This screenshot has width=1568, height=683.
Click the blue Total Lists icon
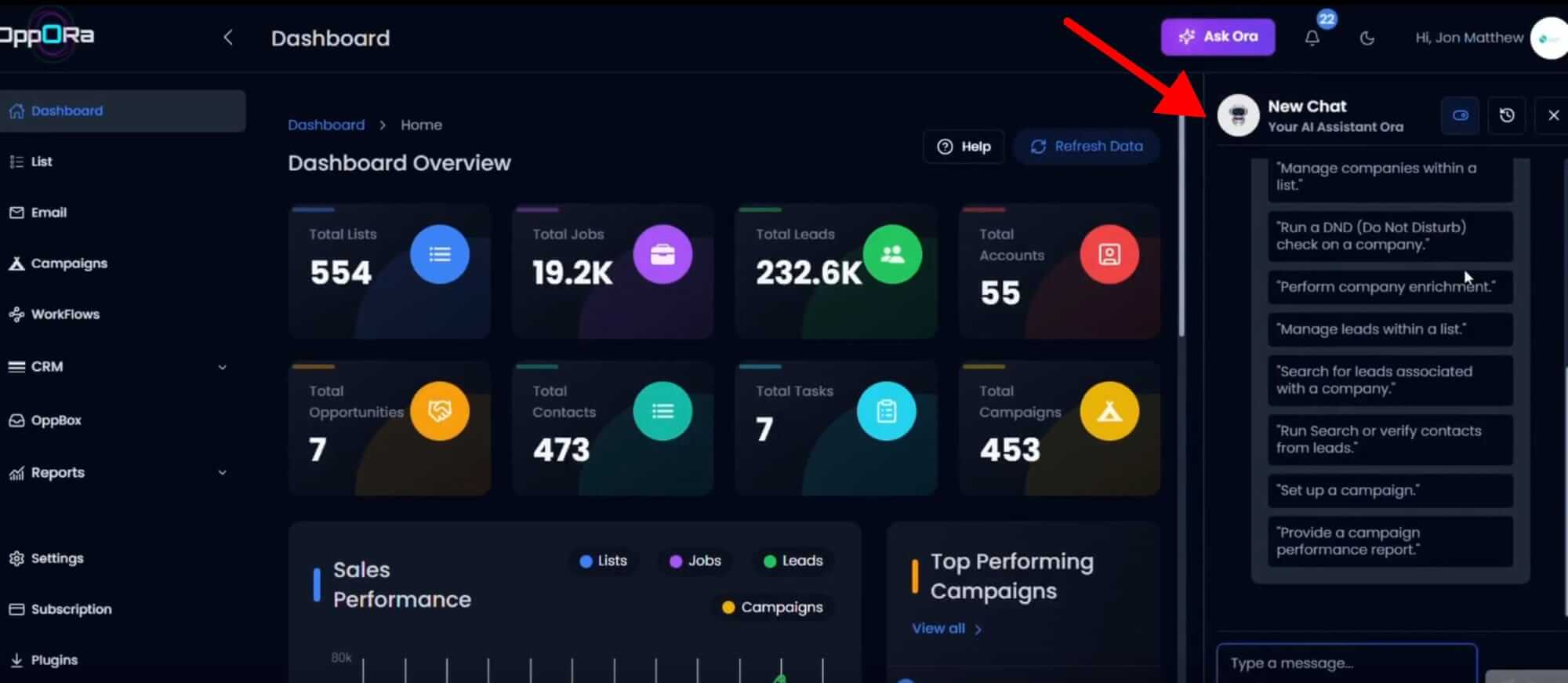tap(440, 254)
